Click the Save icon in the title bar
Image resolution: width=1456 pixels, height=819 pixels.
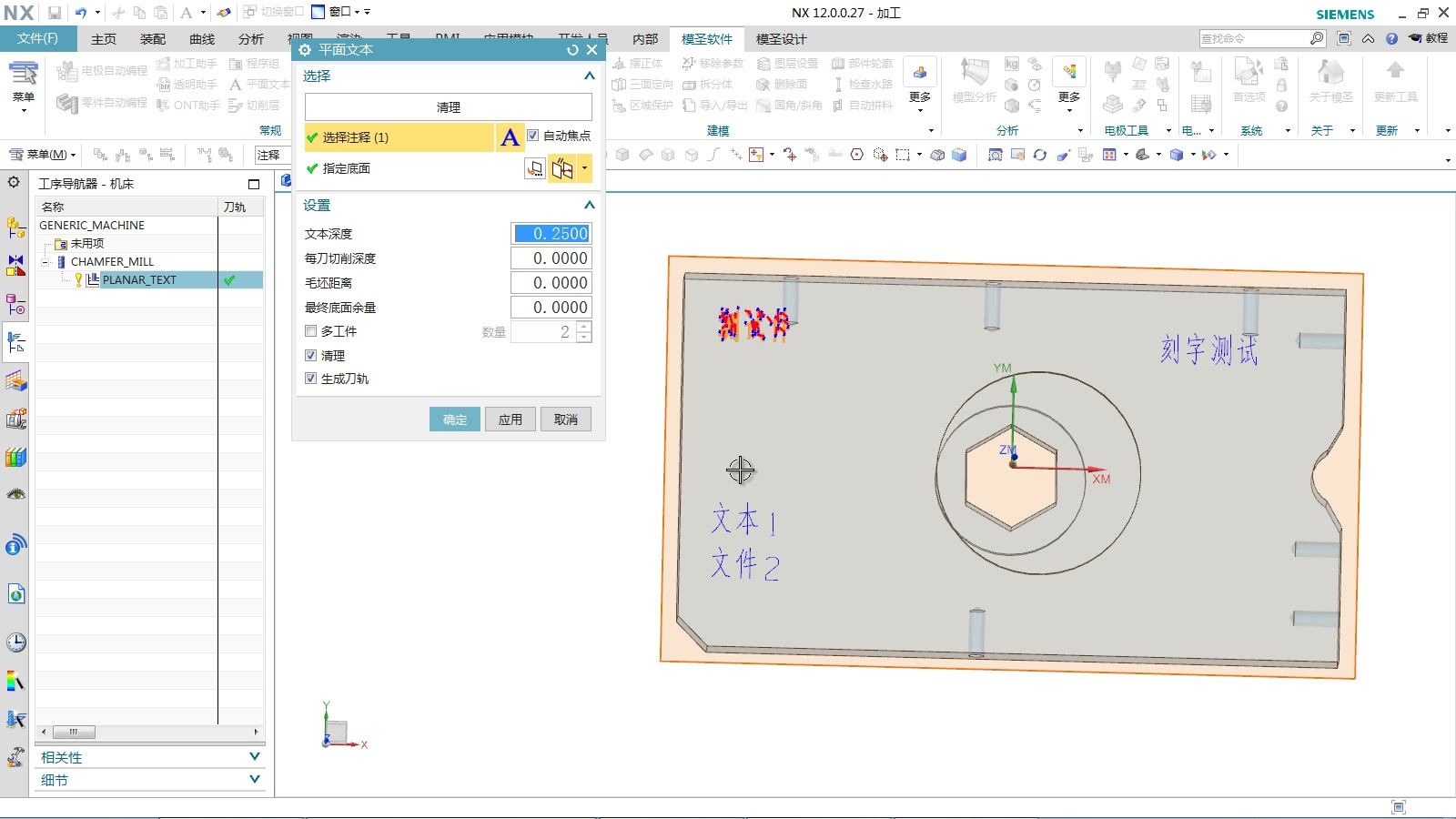pos(55,13)
